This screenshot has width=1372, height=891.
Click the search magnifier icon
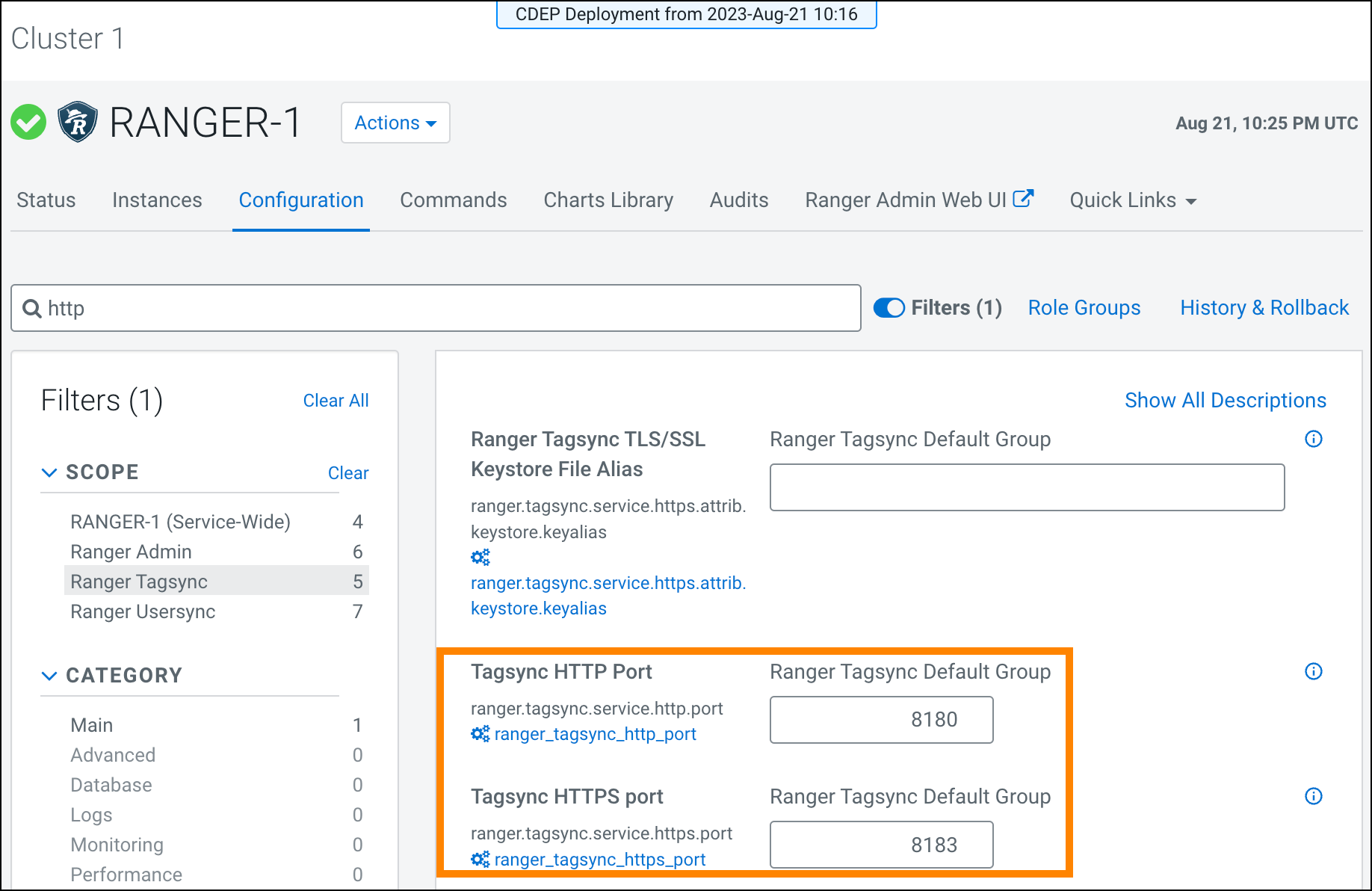(31, 308)
